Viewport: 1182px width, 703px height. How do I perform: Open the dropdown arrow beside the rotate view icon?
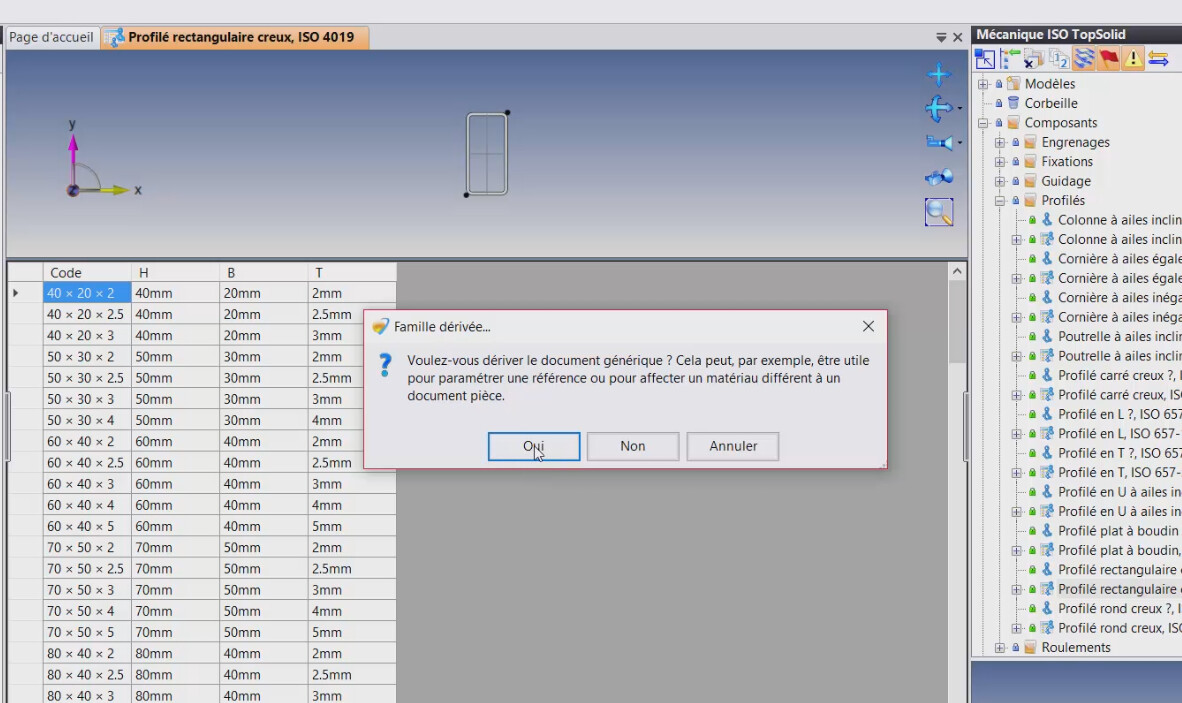click(x=960, y=109)
